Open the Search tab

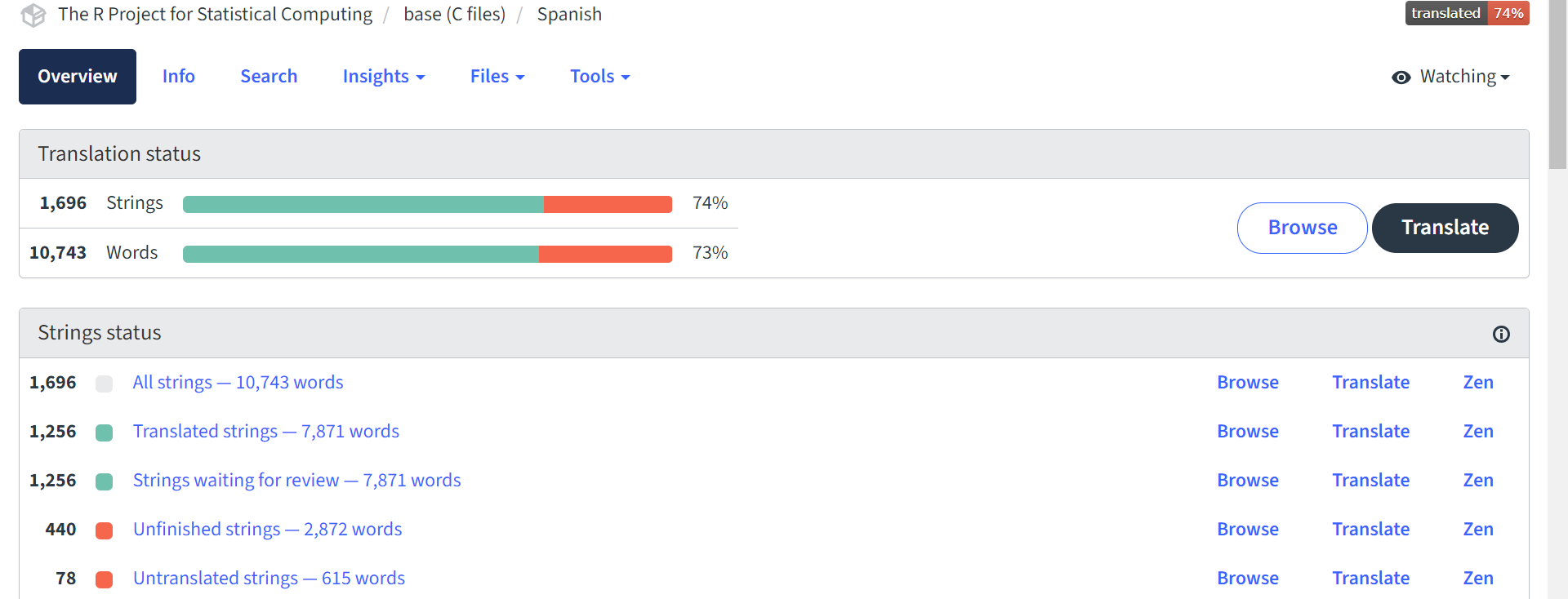click(269, 77)
